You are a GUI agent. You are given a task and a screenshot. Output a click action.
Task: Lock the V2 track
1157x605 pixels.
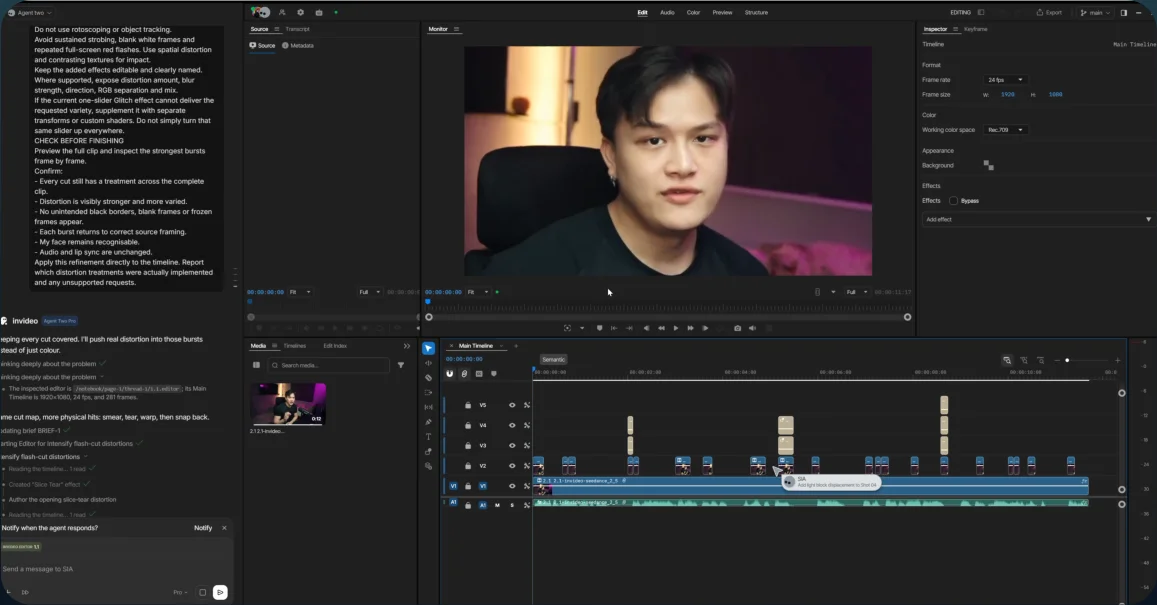tap(468, 466)
